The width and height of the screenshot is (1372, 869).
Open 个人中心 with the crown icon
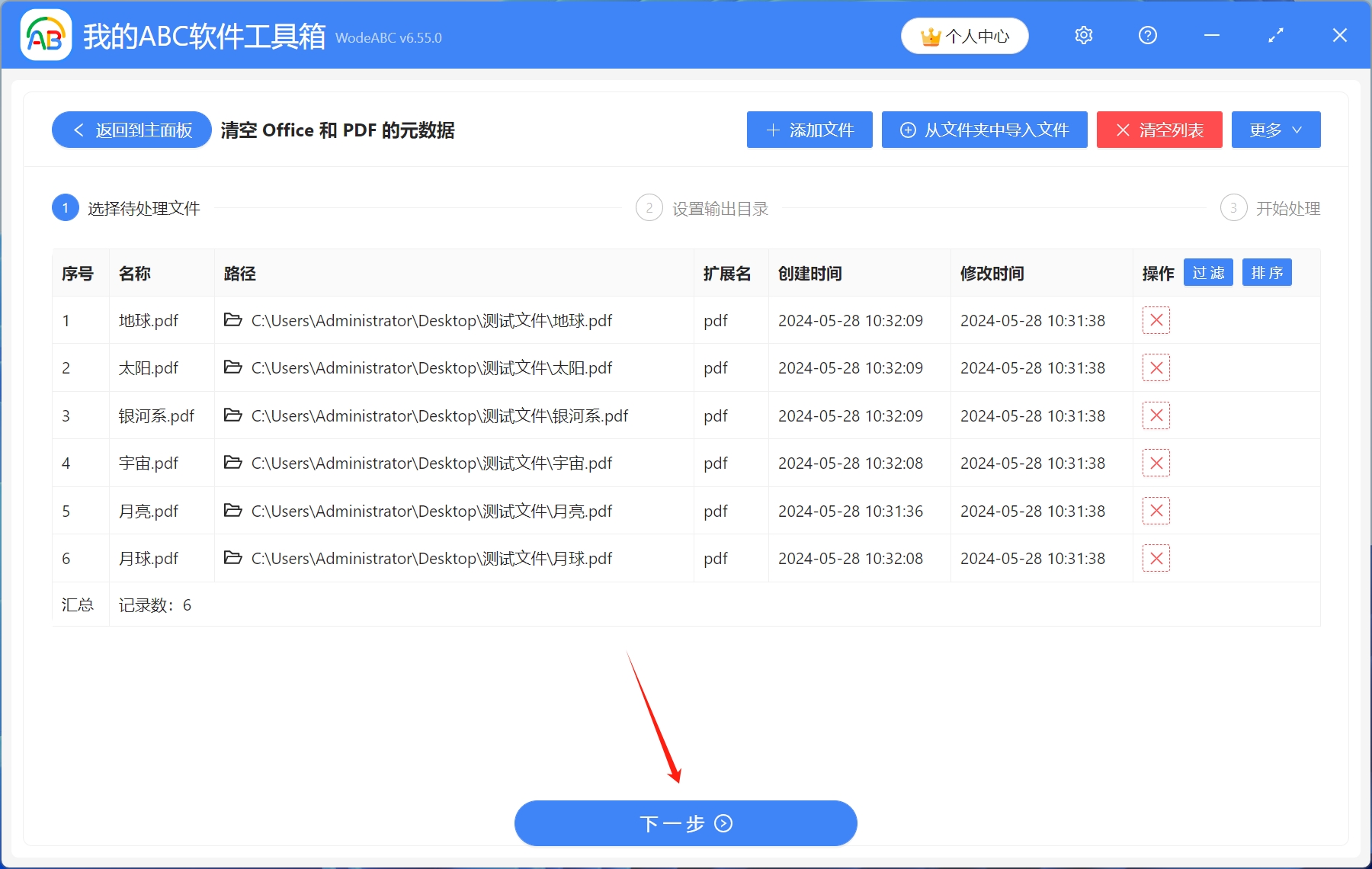(x=964, y=35)
